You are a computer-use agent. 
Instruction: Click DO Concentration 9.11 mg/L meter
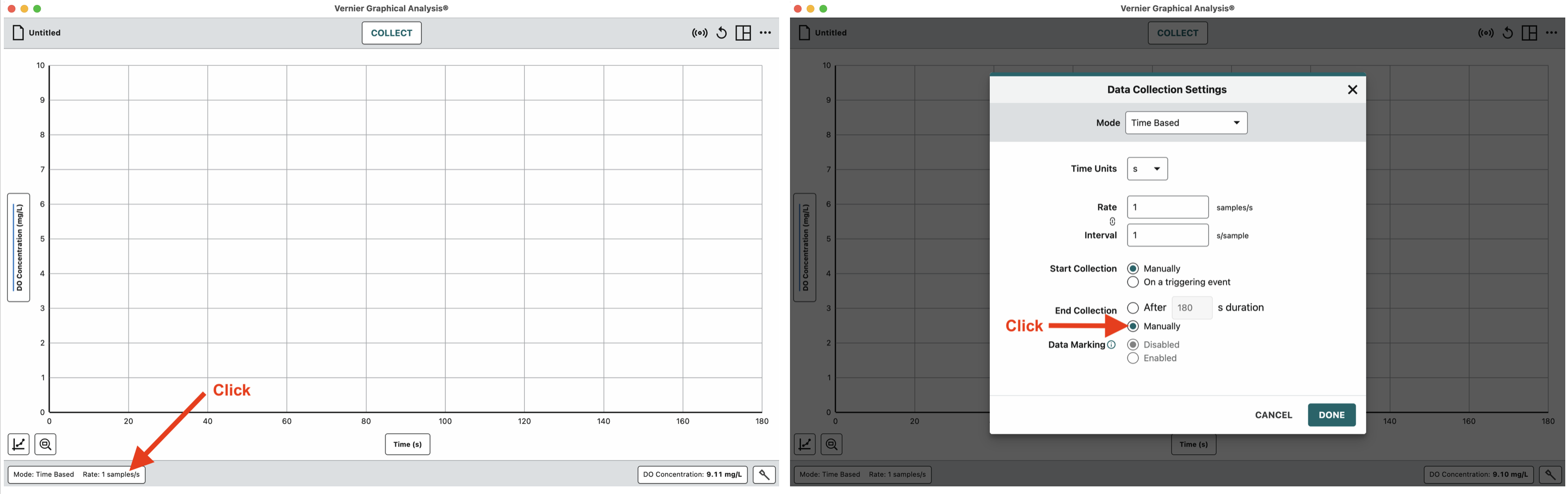pyautogui.click(x=692, y=474)
